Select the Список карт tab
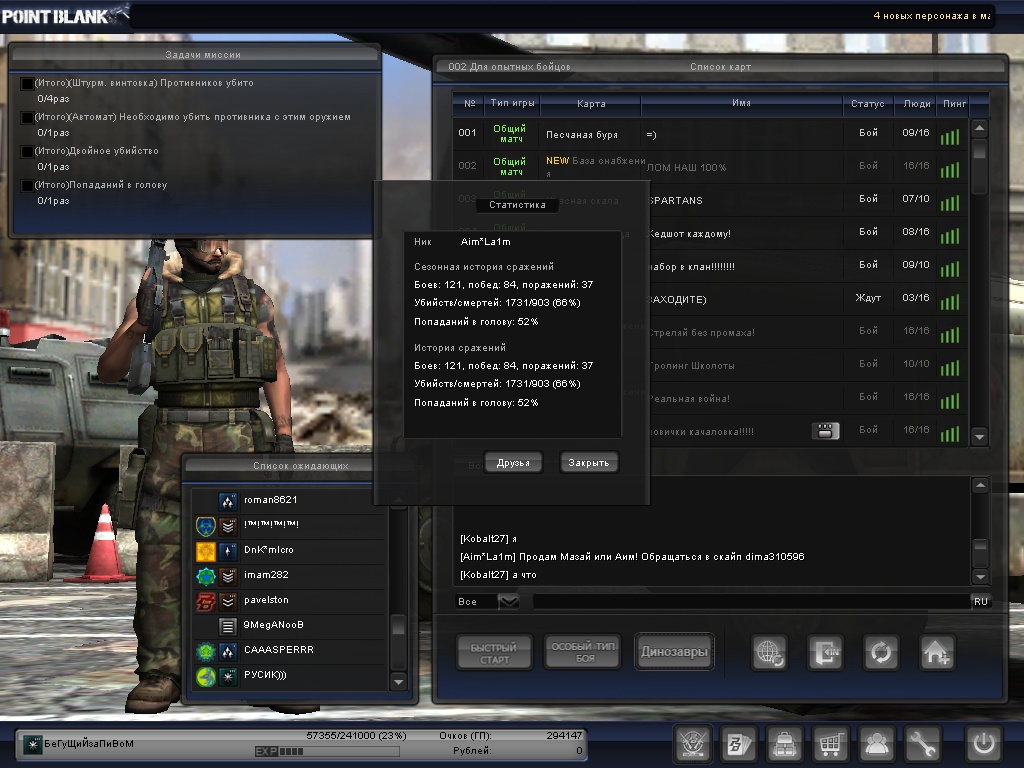Viewport: 1024px width, 768px height. pos(720,67)
